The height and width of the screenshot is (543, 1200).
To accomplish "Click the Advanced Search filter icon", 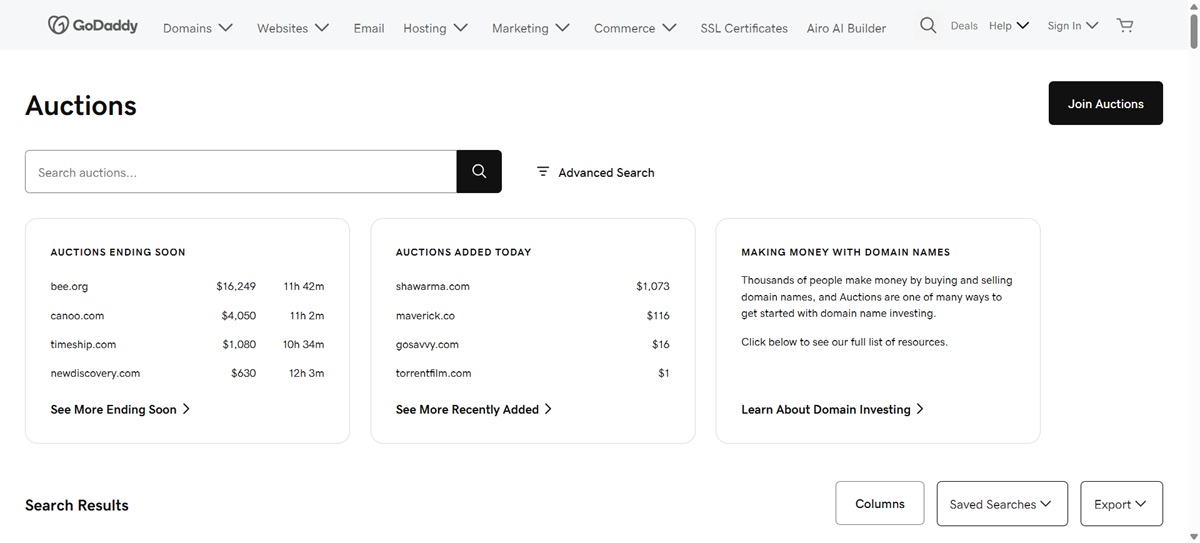I will (543, 172).
